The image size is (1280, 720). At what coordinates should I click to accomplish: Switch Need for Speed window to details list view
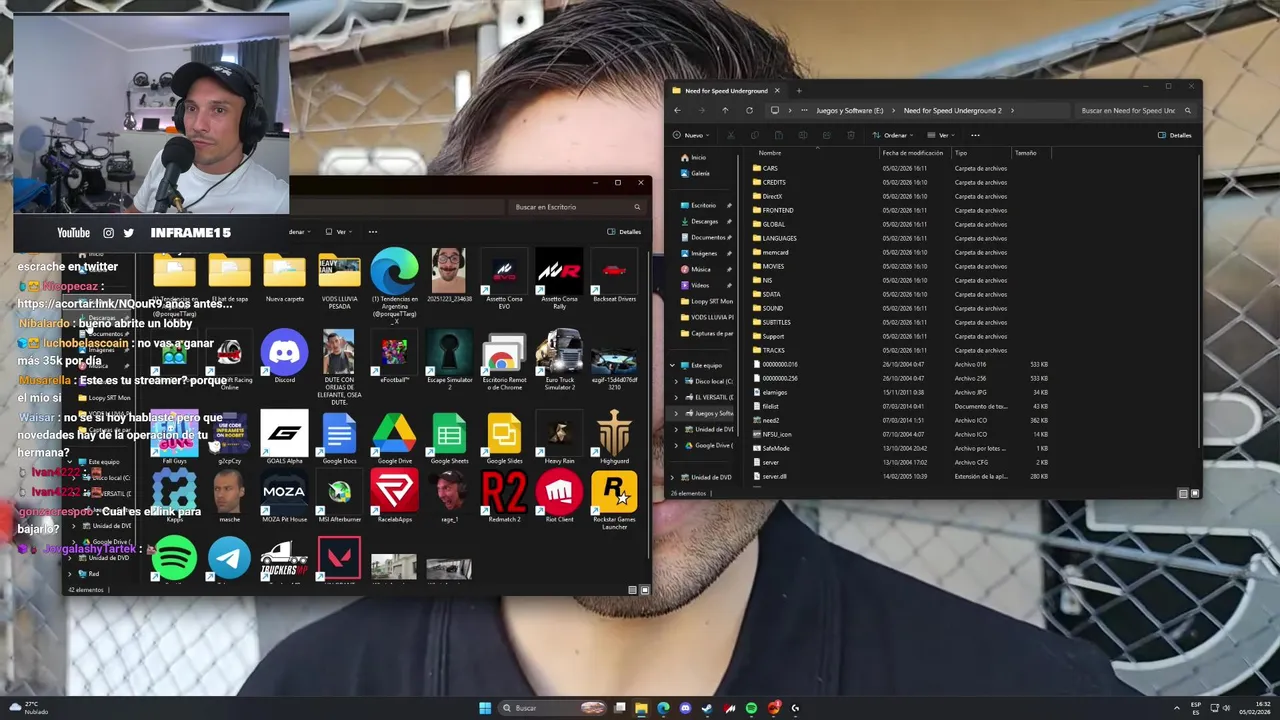(x=1183, y=493)
